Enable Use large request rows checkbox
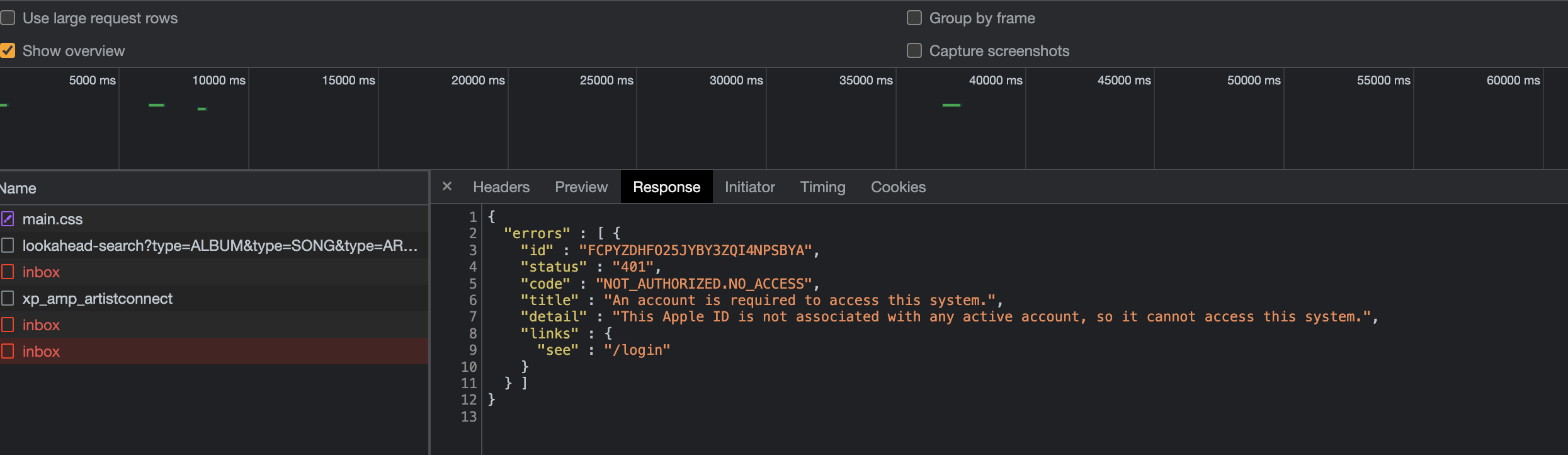The height and width of the screenshot is (455, 1568). 8,18
